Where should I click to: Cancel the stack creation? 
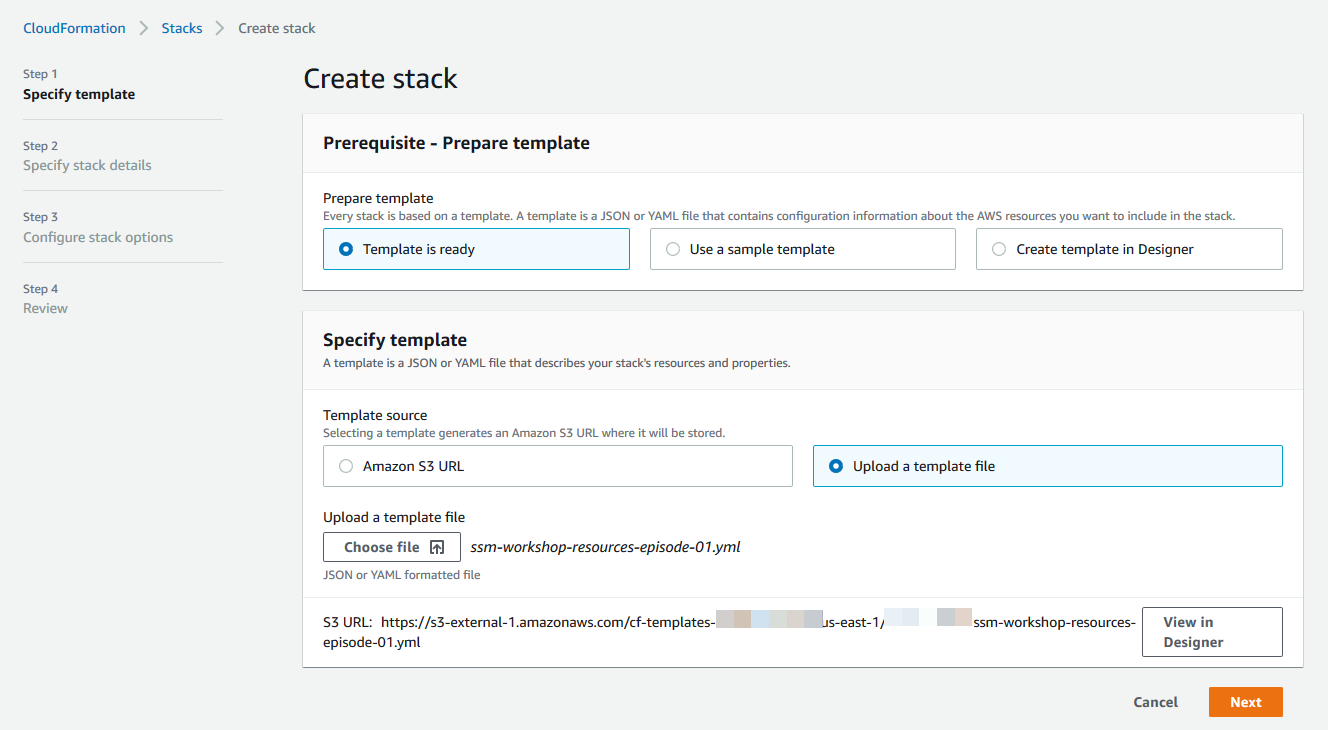pos(1156,702)
